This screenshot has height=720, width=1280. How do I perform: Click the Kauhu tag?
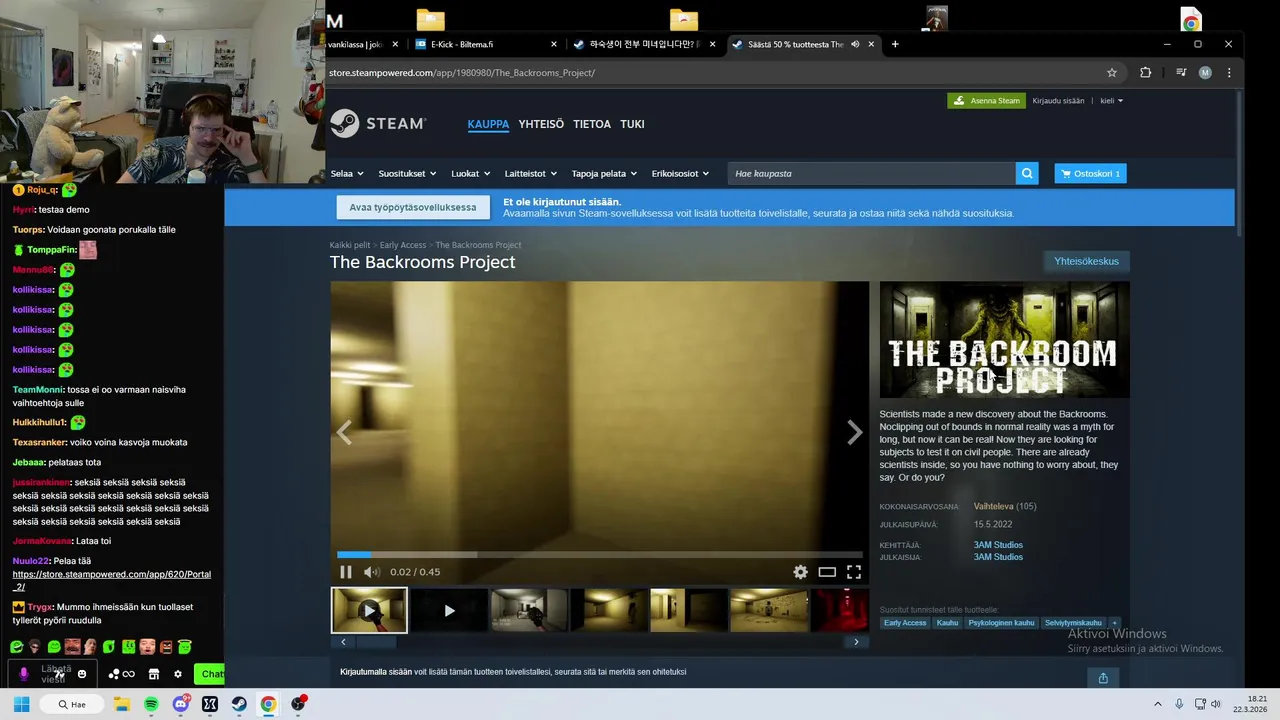[947, 623]
